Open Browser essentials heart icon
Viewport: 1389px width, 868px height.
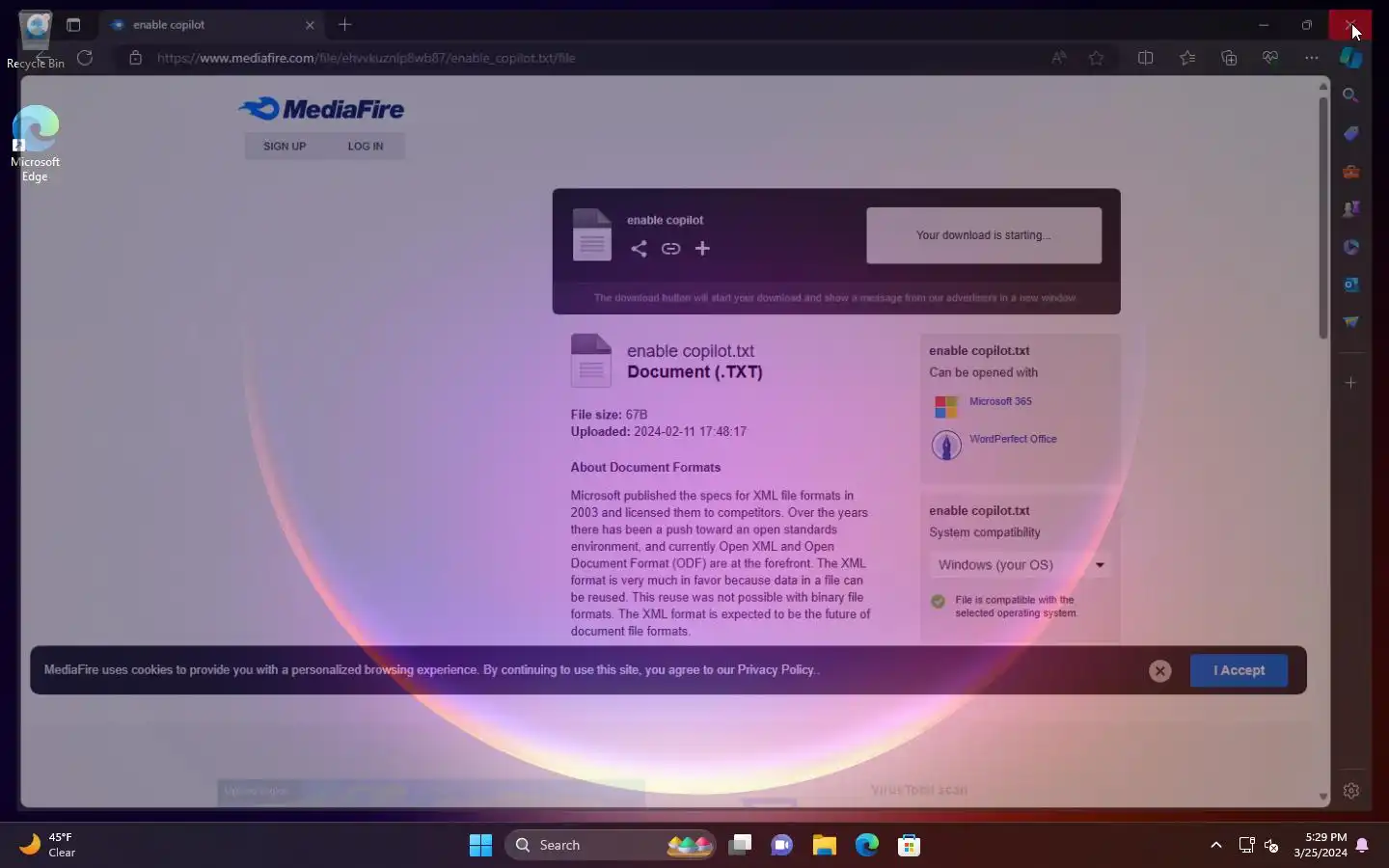click(x=1270, y=58)
